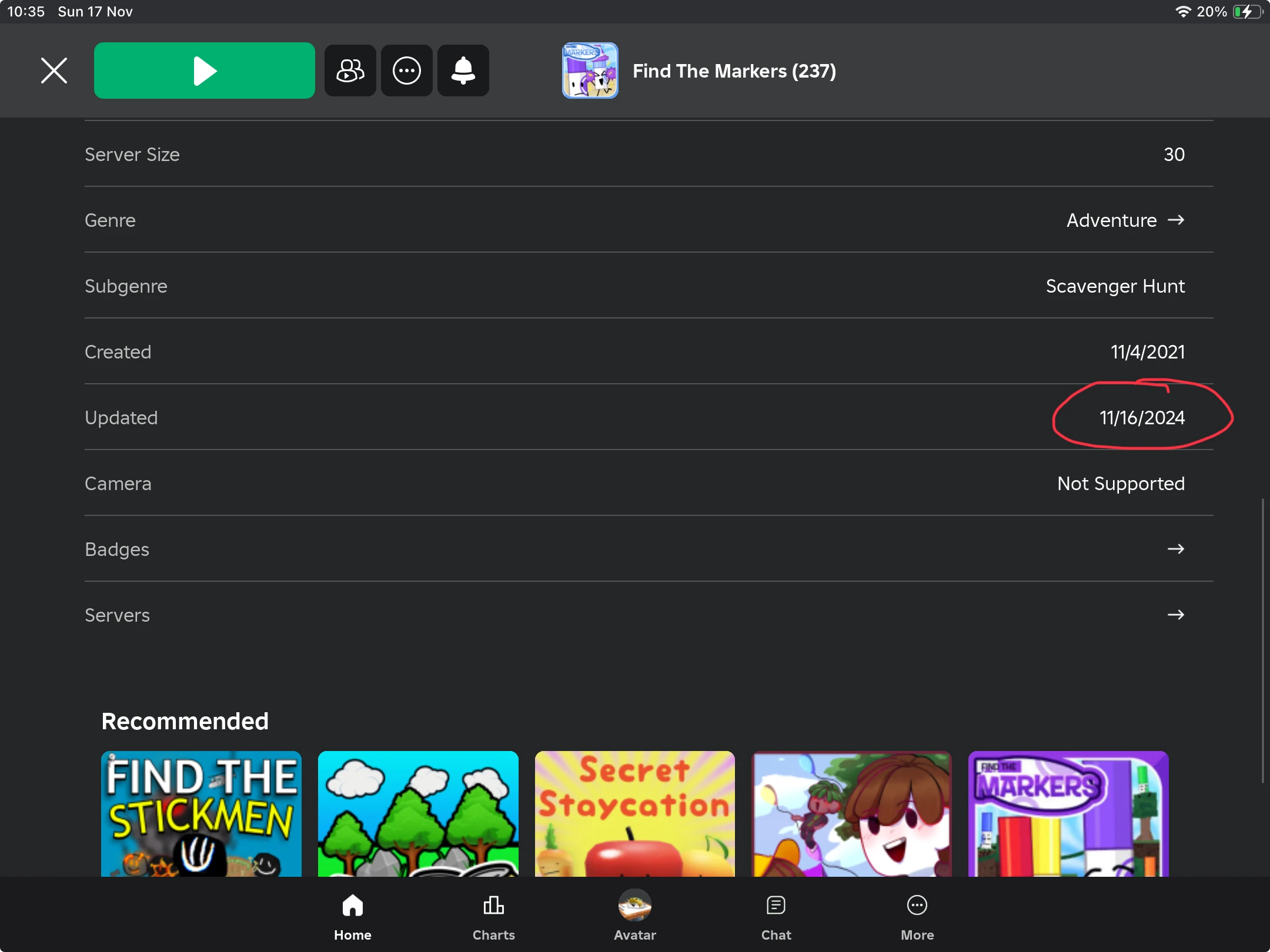Click the vertical scrollbar on right edge

click(1262, 641)
